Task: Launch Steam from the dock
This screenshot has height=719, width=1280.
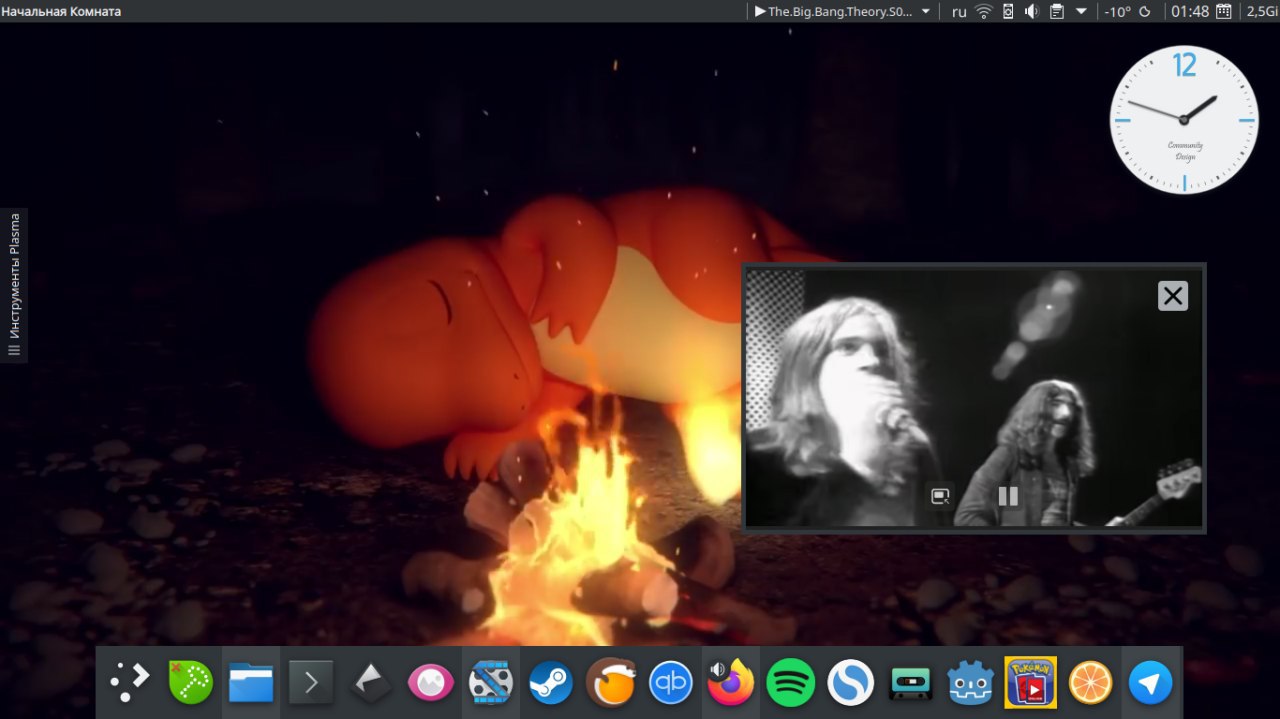Action: pos(551,683)
